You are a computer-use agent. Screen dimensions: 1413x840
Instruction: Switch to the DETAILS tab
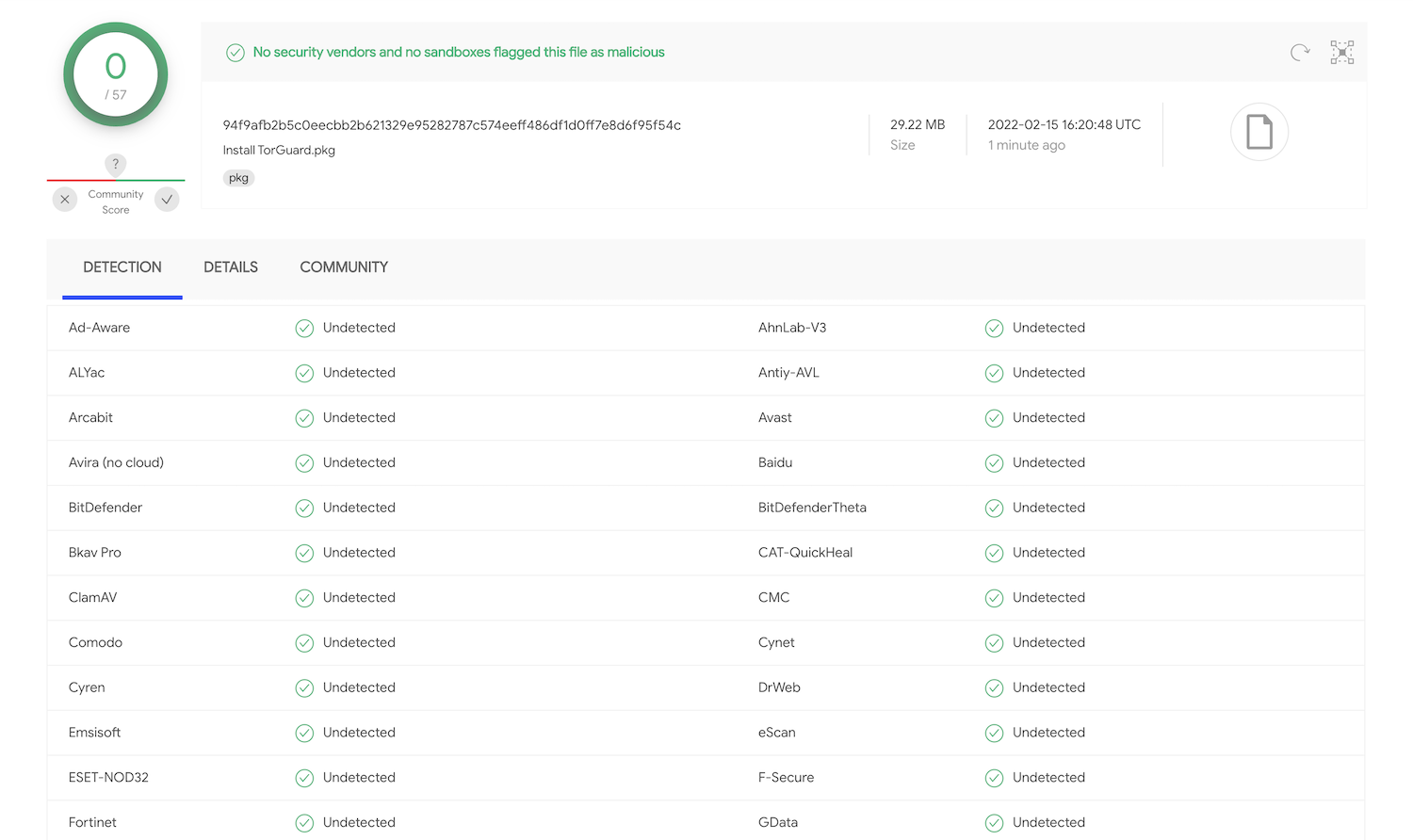[230, 267]
